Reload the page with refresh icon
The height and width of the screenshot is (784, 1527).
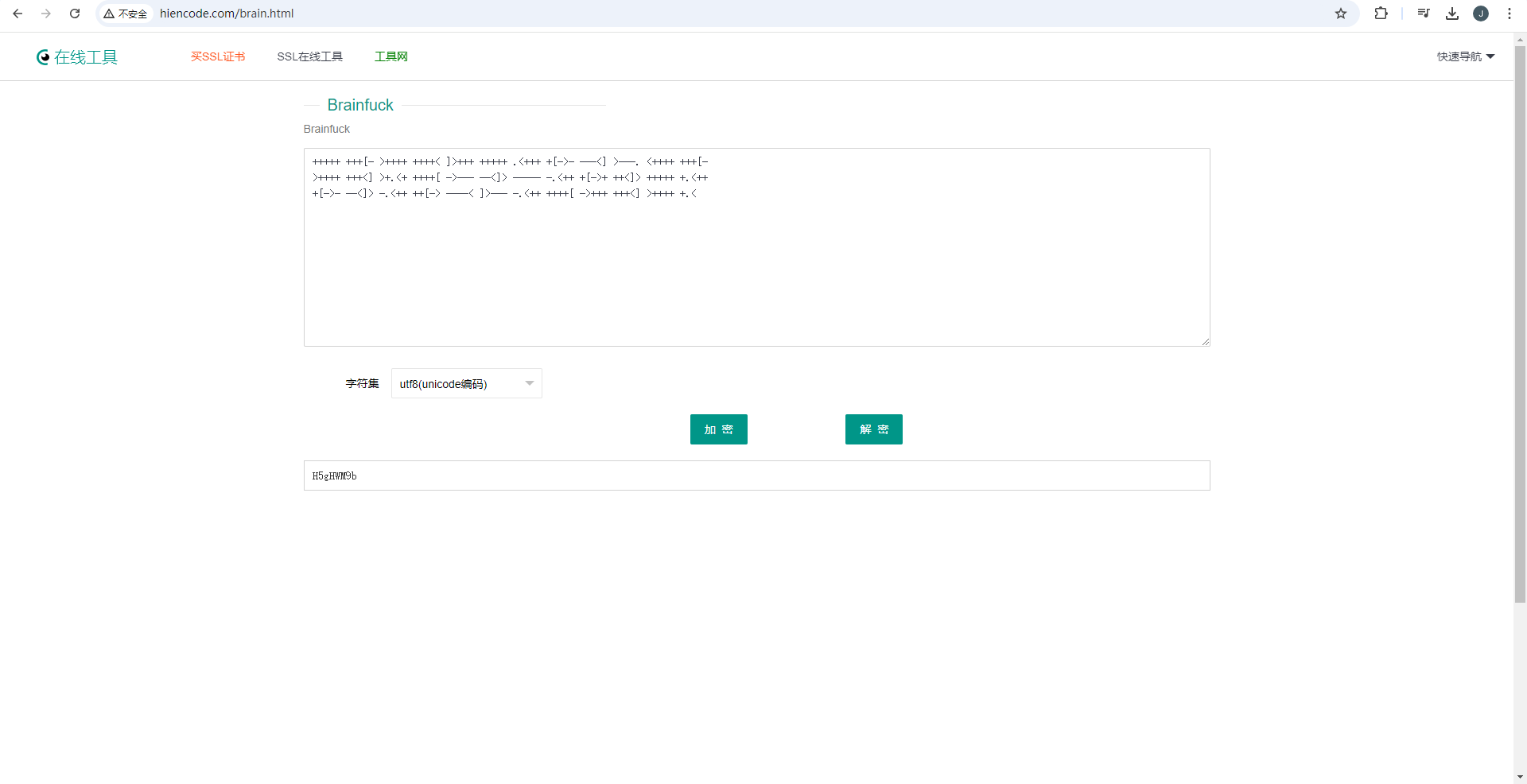click(x=75, y=14)
